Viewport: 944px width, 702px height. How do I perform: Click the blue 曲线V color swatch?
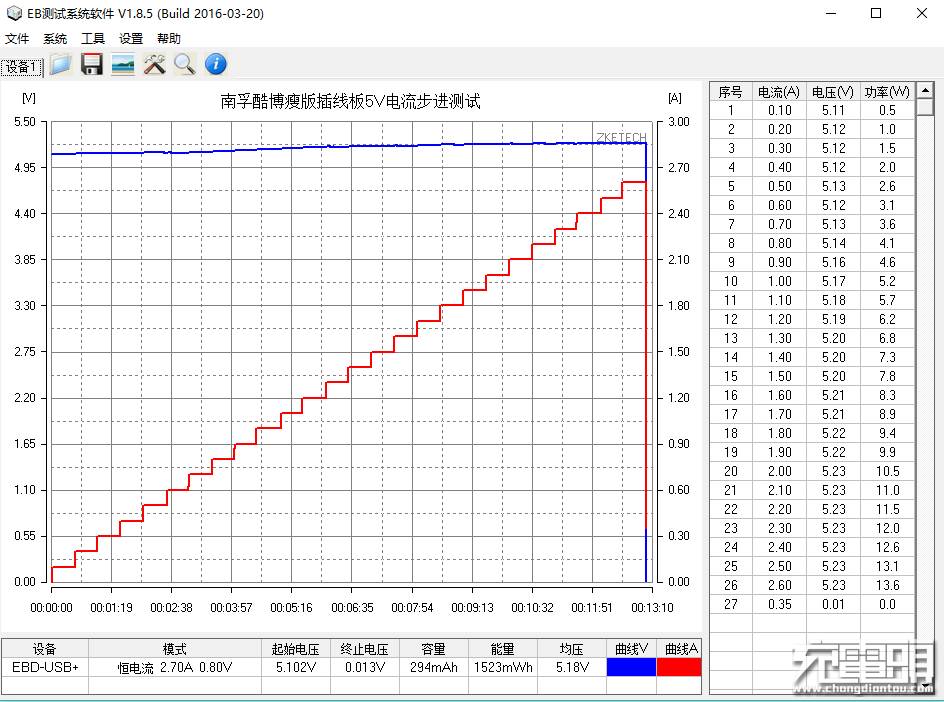[631, 667]
